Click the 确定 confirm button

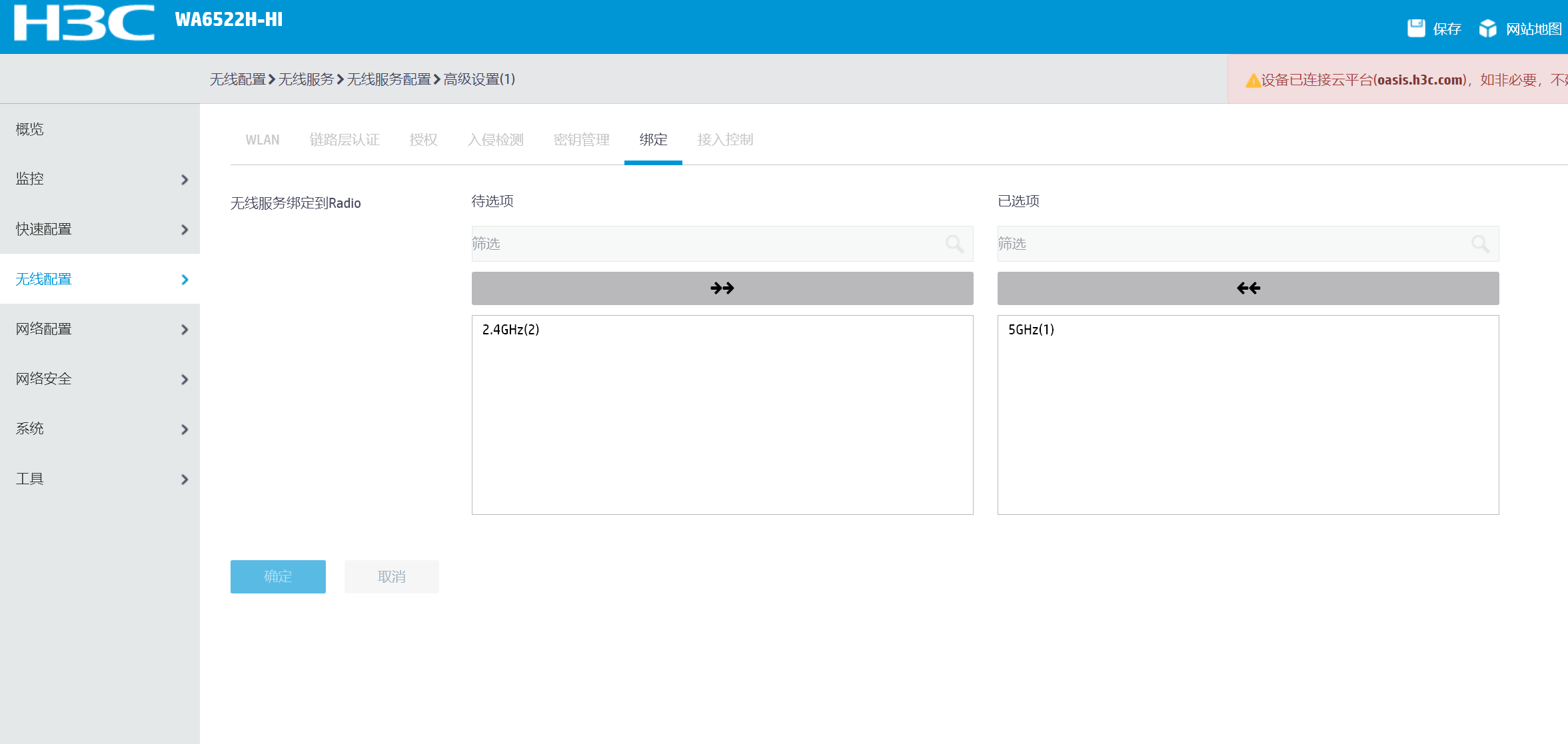[x=278, y=577]
